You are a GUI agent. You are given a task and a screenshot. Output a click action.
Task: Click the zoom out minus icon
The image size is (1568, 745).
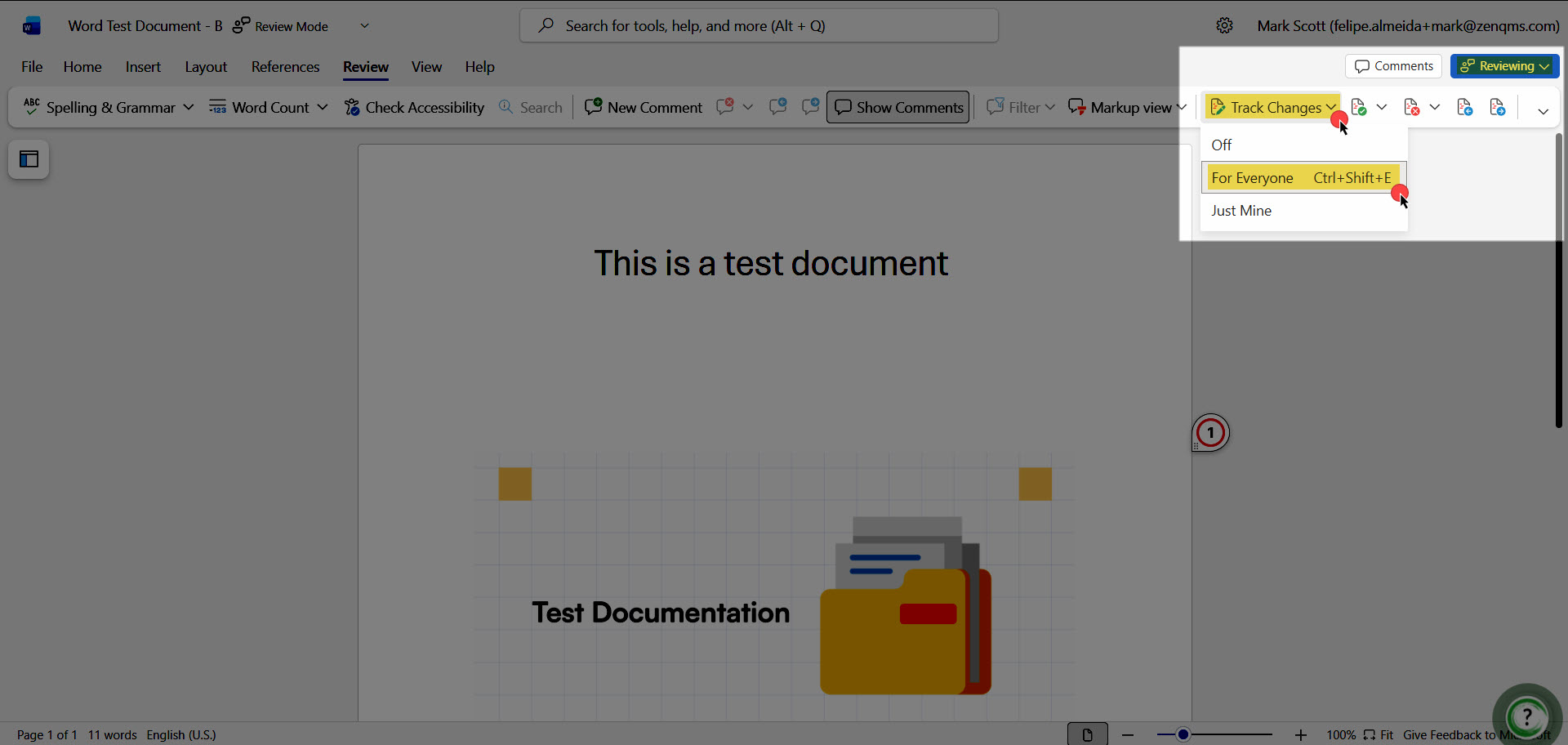[x=1128, y=735]
